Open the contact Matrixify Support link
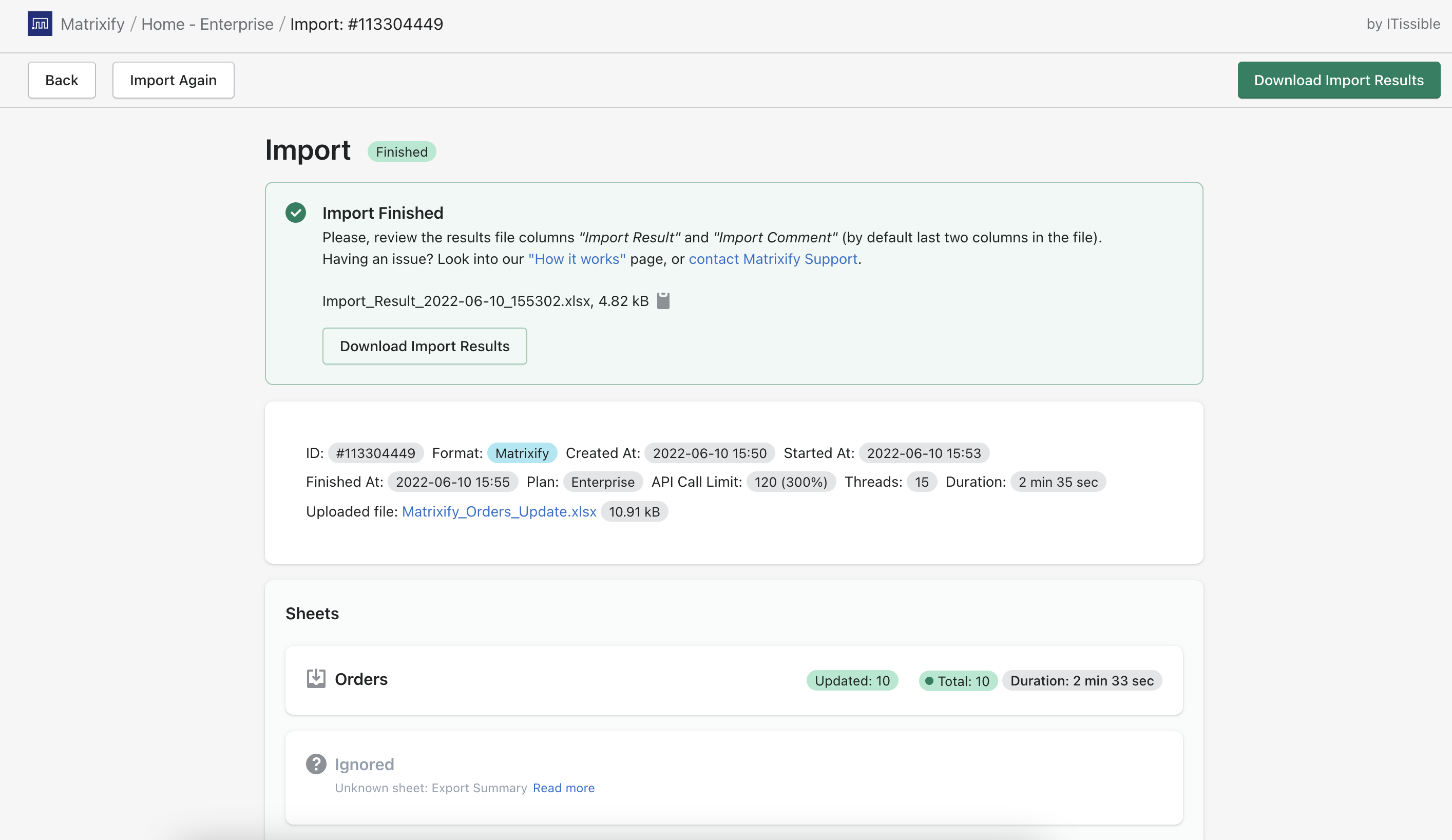The width and height of the screenshot is (1452, 840). [772, 259]
